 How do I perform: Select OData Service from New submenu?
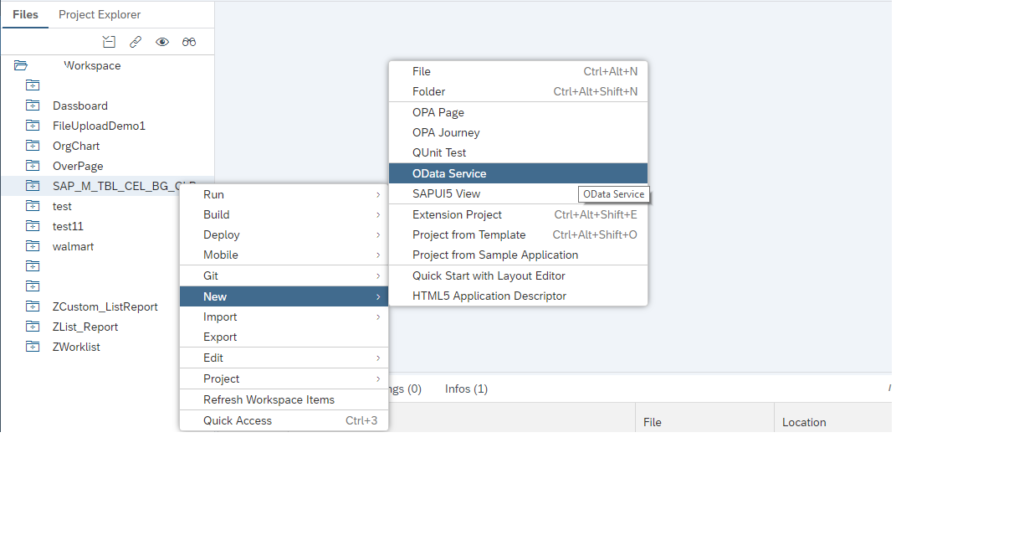pos(449,174)
